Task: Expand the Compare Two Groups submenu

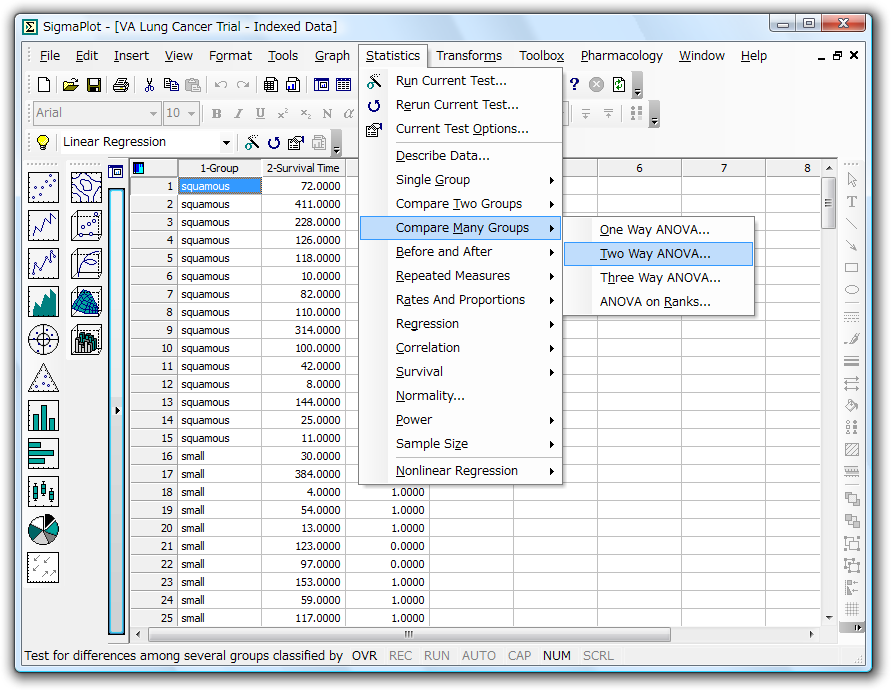Action: [461, 204]
